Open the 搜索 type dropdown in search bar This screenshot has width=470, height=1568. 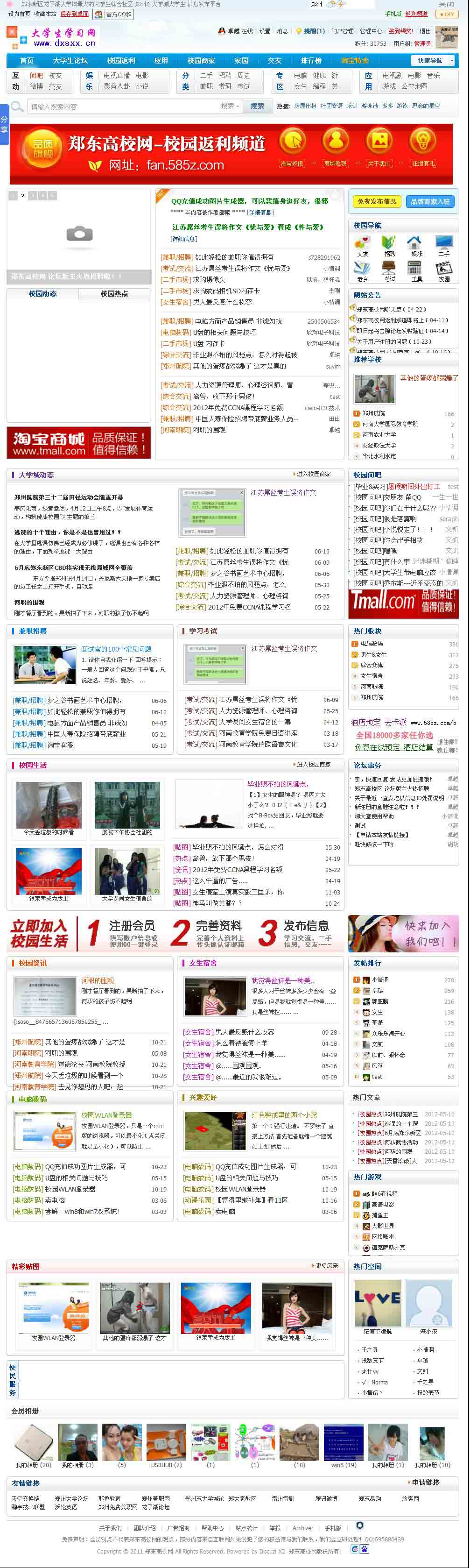(x=231, y=106)
